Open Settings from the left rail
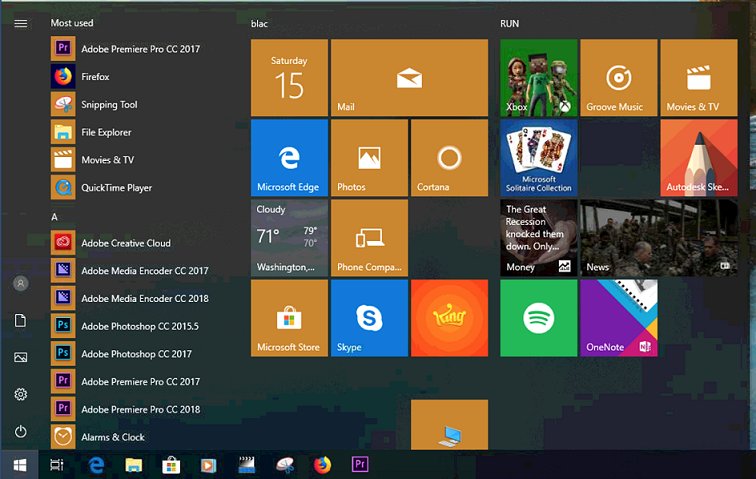The width and height of the screenshot is (756, 479). click(21, 395)
